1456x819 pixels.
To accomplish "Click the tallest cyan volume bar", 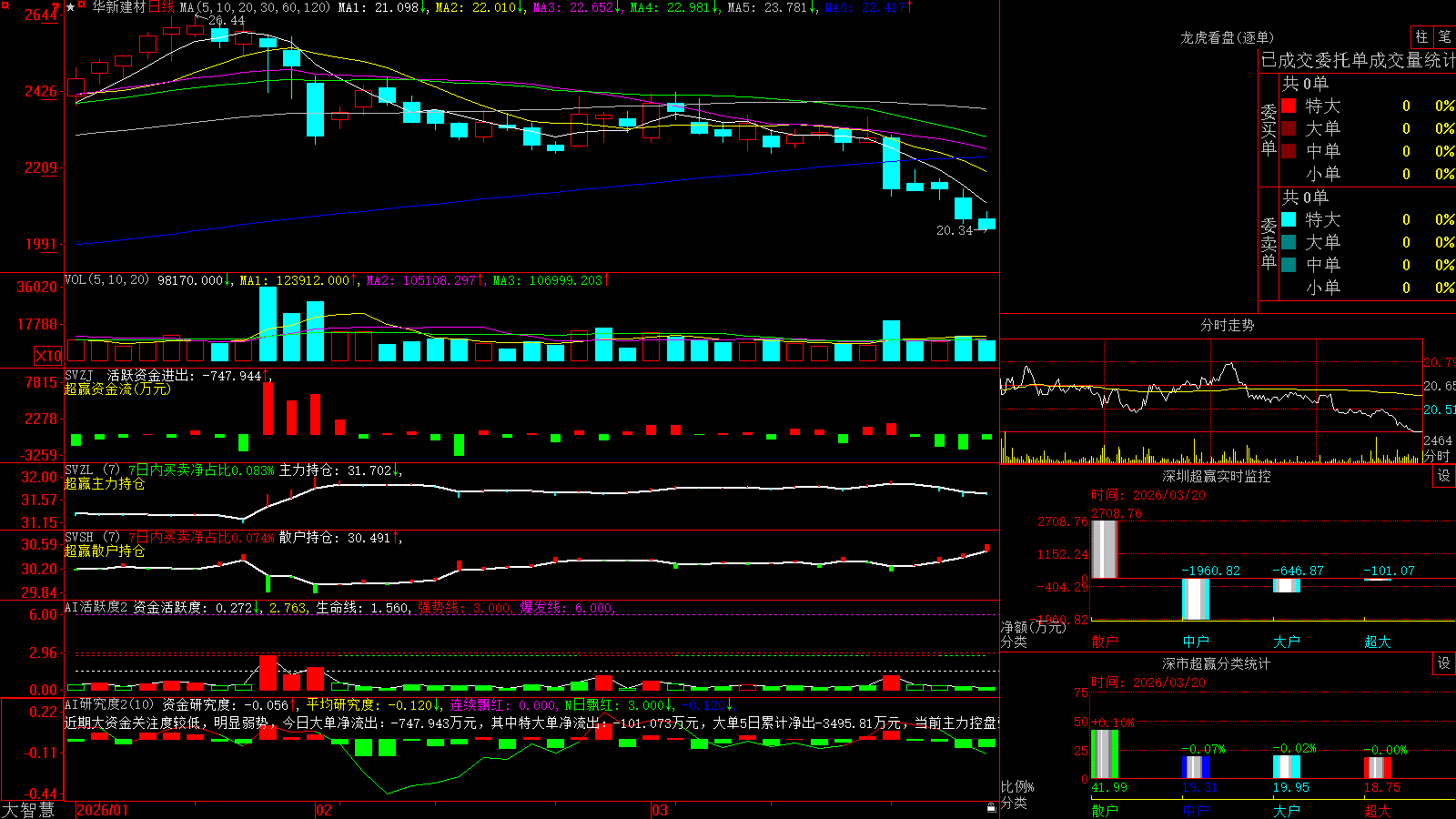I will (x=268, y=325).
